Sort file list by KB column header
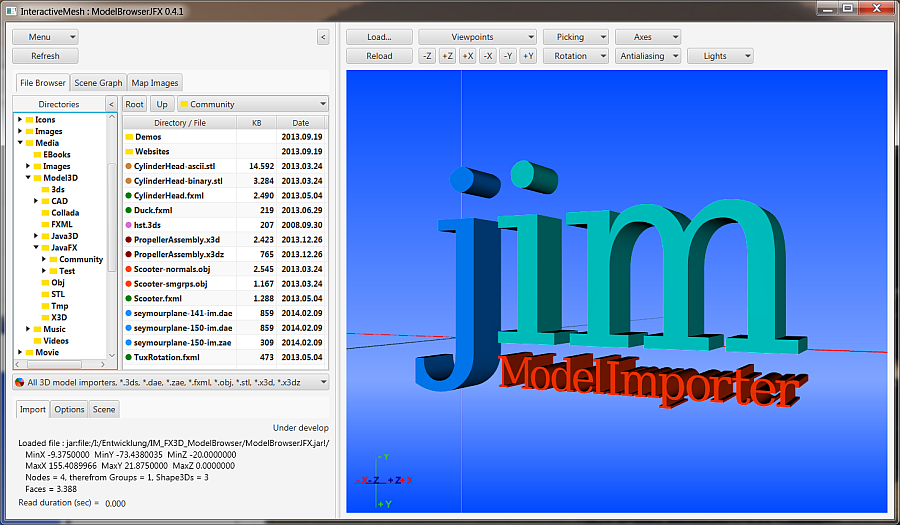Image resolution: width=900 pixels, height=525 pixels. click(x=257, y=123)
